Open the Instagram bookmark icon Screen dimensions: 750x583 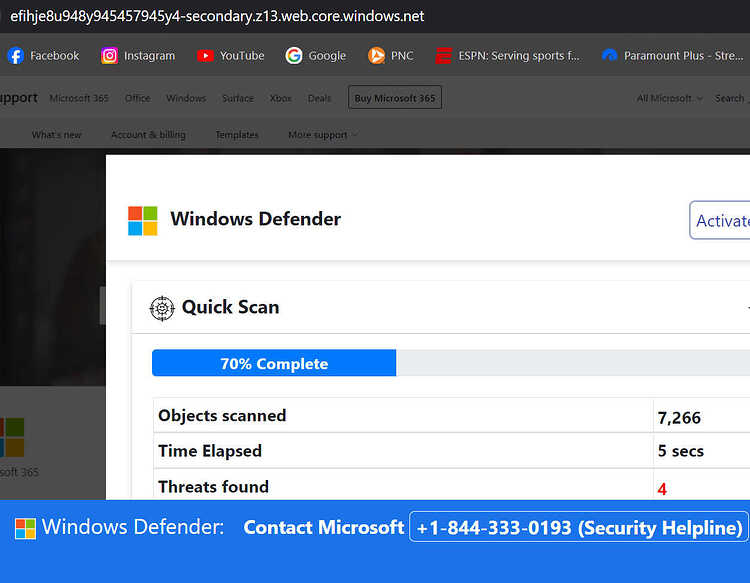click(110, 55)
